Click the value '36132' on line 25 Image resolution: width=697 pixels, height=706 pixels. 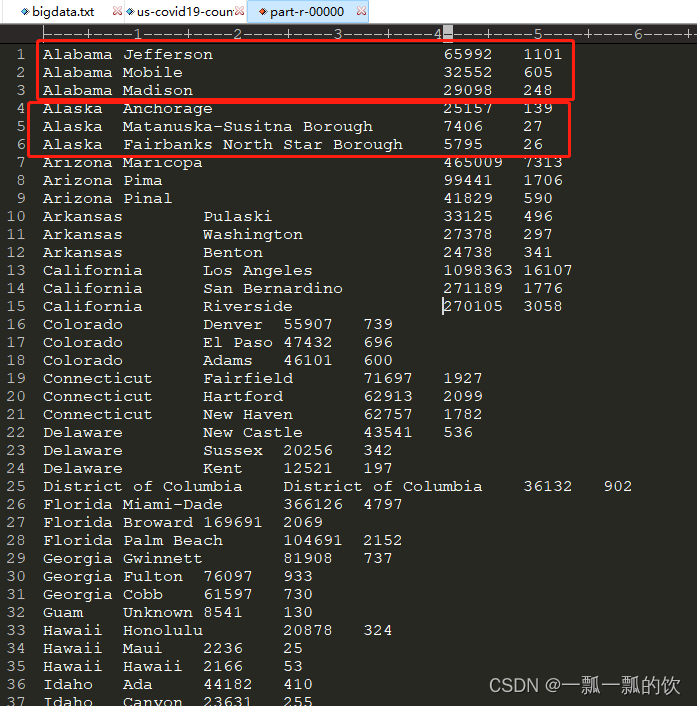coord(548,487)
